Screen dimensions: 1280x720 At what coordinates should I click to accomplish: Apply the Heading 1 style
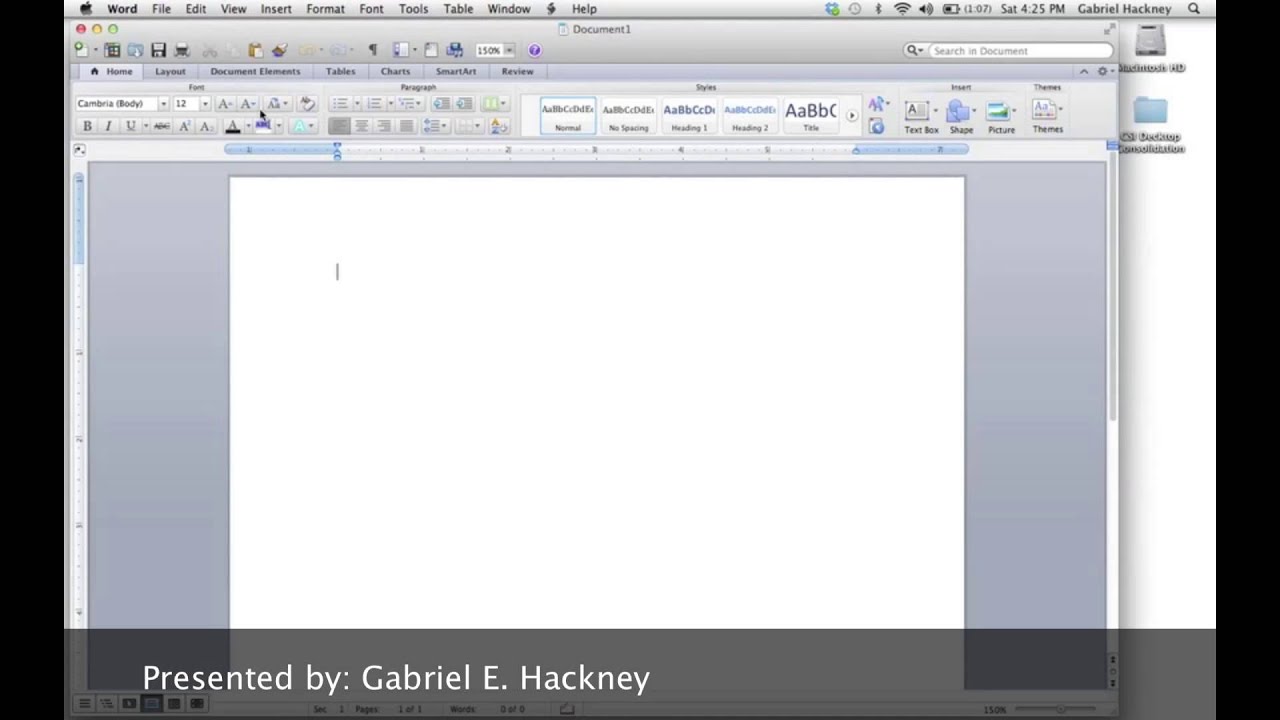point(689,116)
